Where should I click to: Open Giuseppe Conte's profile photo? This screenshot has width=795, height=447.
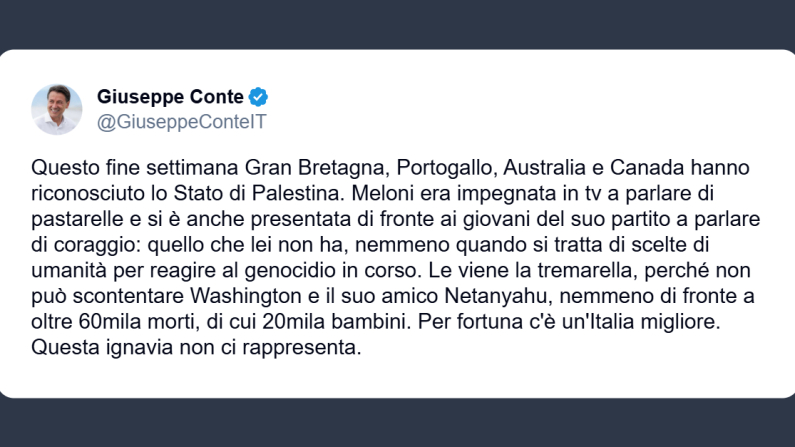click(x=57, y=109)
